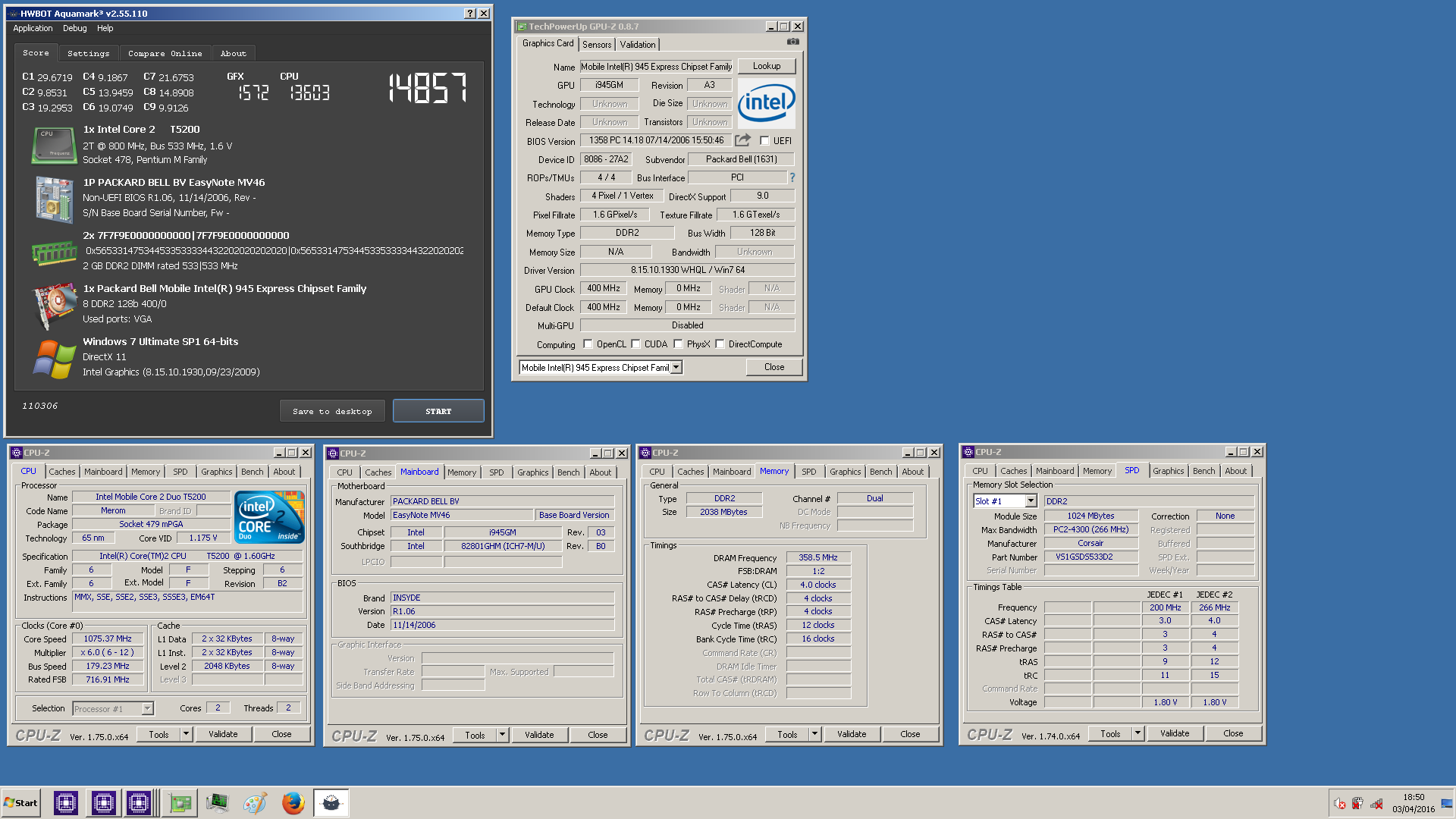
Task: Click the Core Speed value 1075.37 MHz
Action: pos(108,639)
